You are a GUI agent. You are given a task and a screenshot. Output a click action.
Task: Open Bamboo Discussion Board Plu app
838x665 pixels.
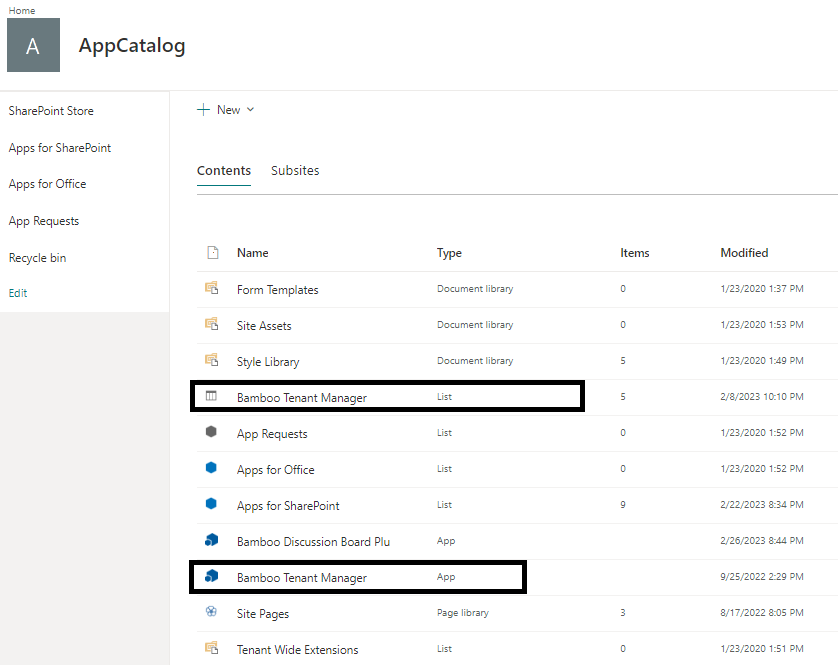point(314,542)
